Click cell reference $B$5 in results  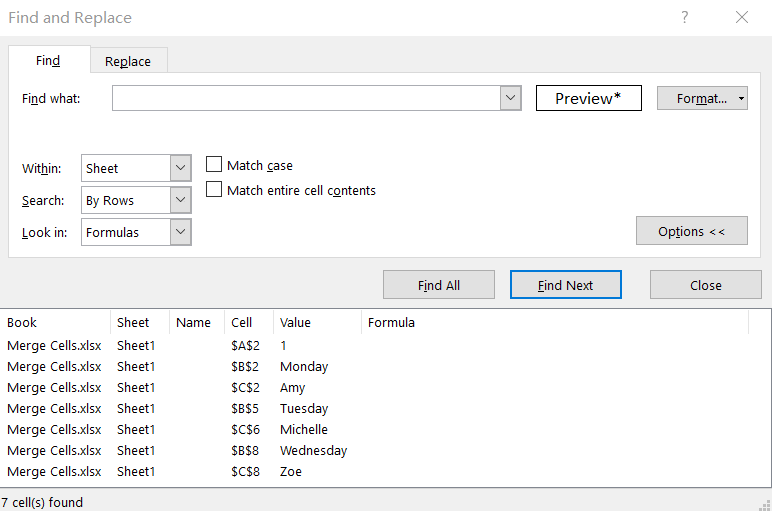(x=245, y=409)
